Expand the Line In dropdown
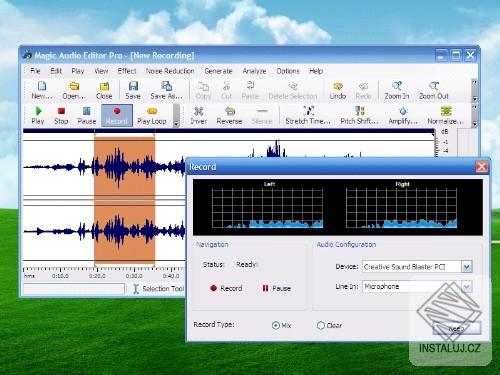The image size is (500, 375). point(467,287)
